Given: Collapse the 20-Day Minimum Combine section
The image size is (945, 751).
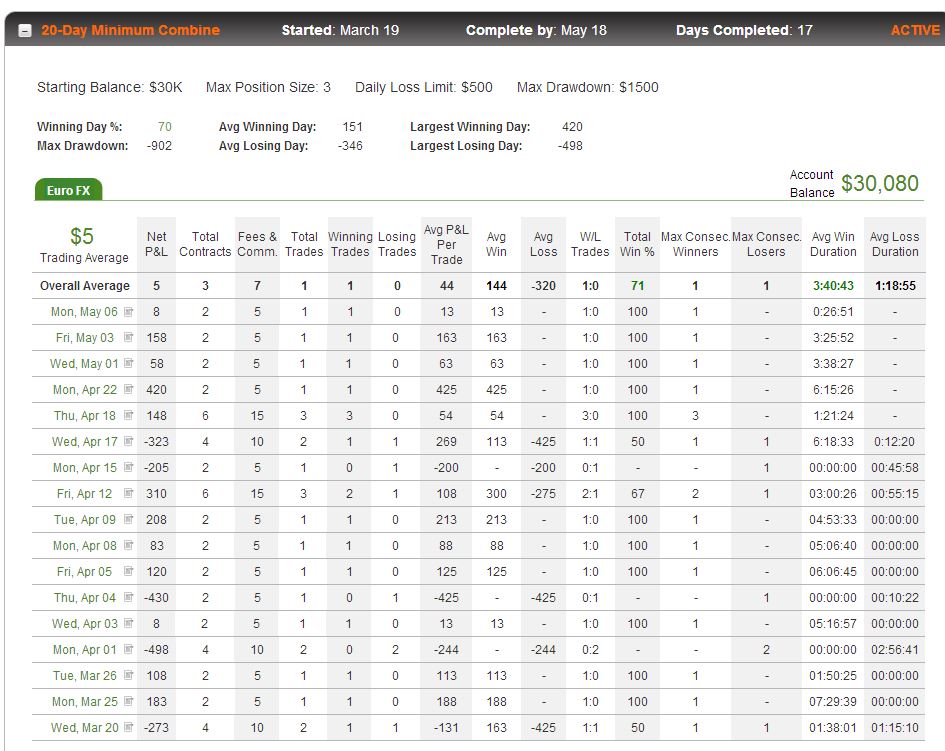Looking at the screenshot, I should [25, 31].
